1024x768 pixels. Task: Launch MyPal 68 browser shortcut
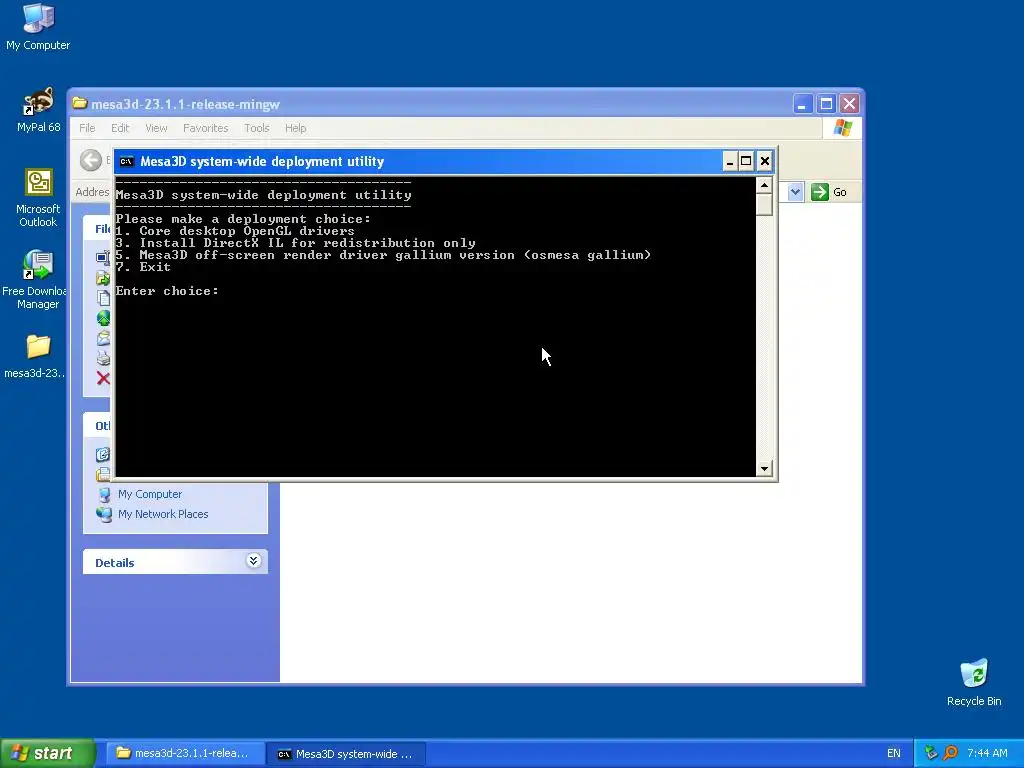pyautogui.click(x=38, y=110)
